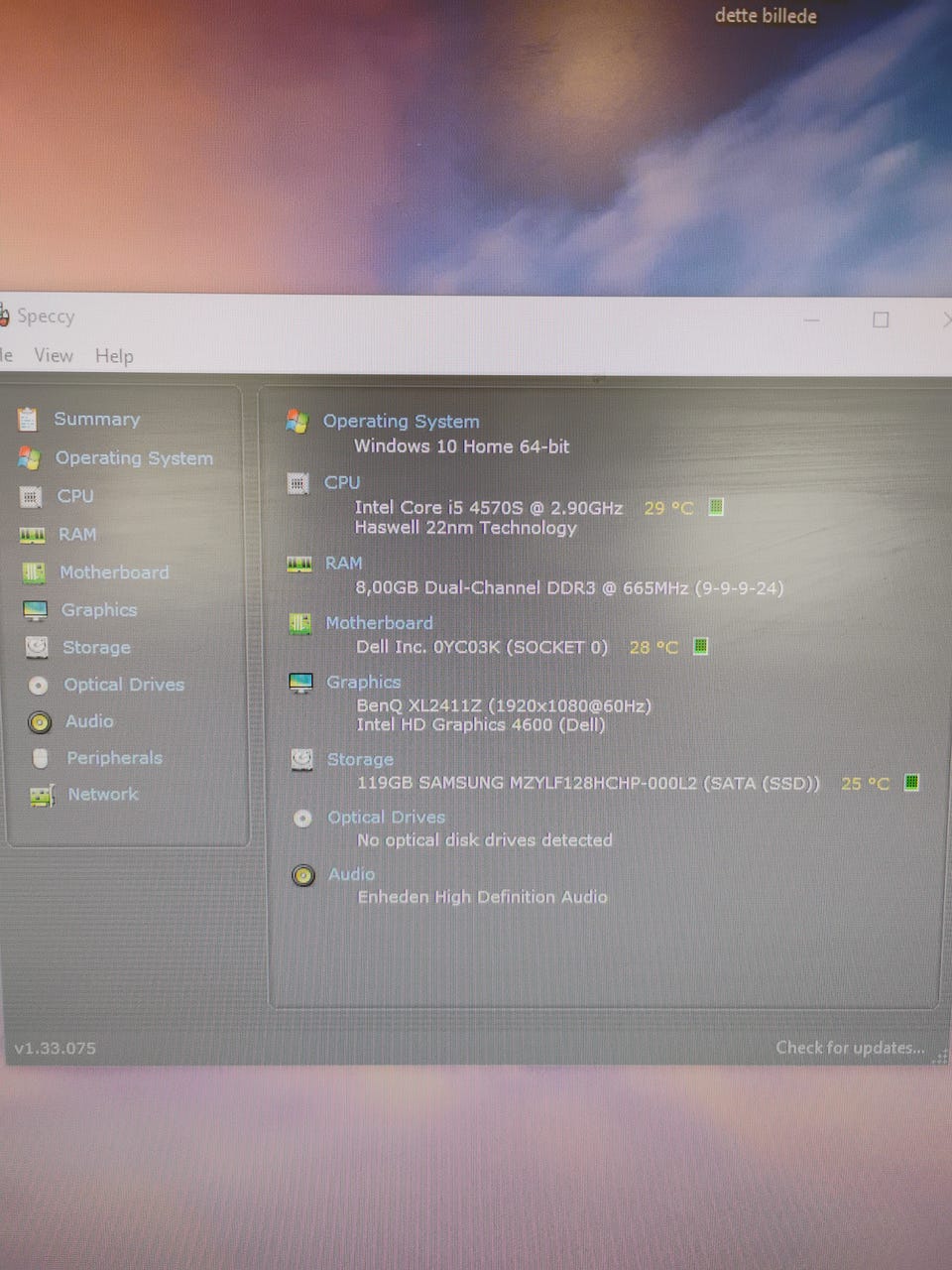The height and width of the screenshot is (1270, 952).
Task: Click Check for updates link
Action: point(850,1048)
